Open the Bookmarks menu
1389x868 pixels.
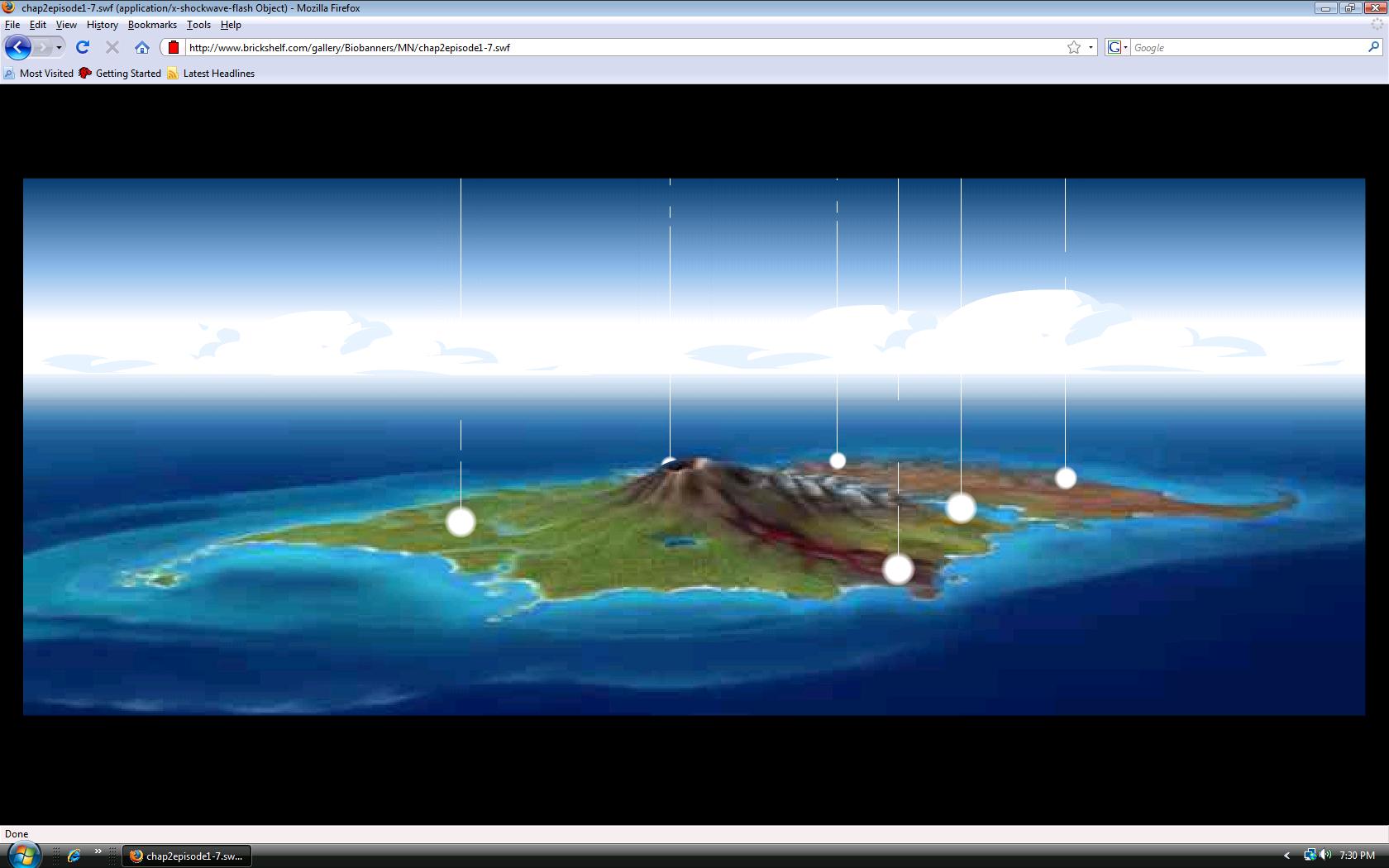[x=152, y=25]
